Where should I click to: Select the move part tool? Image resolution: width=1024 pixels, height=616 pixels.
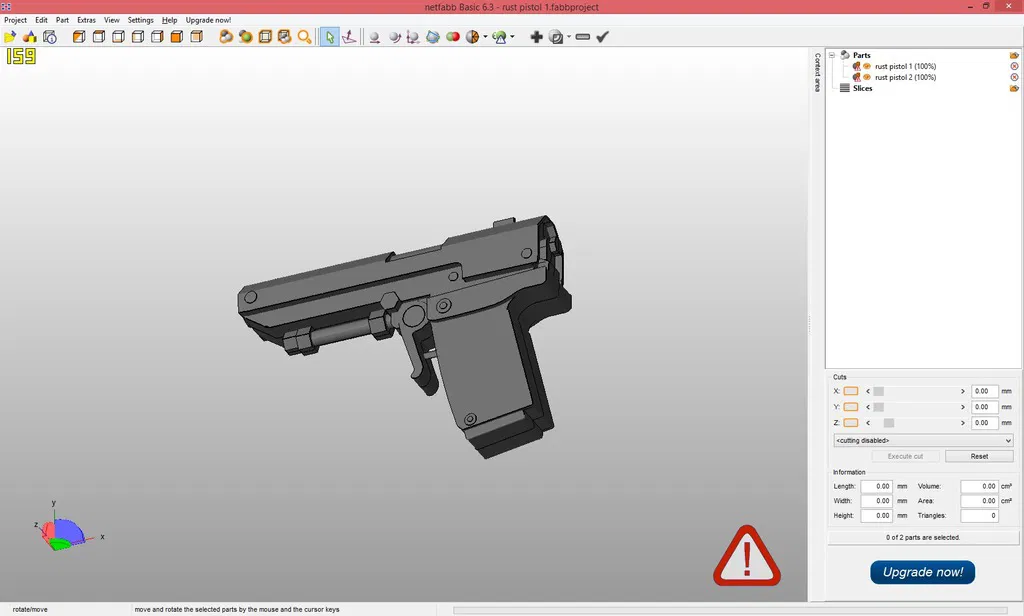374,37
